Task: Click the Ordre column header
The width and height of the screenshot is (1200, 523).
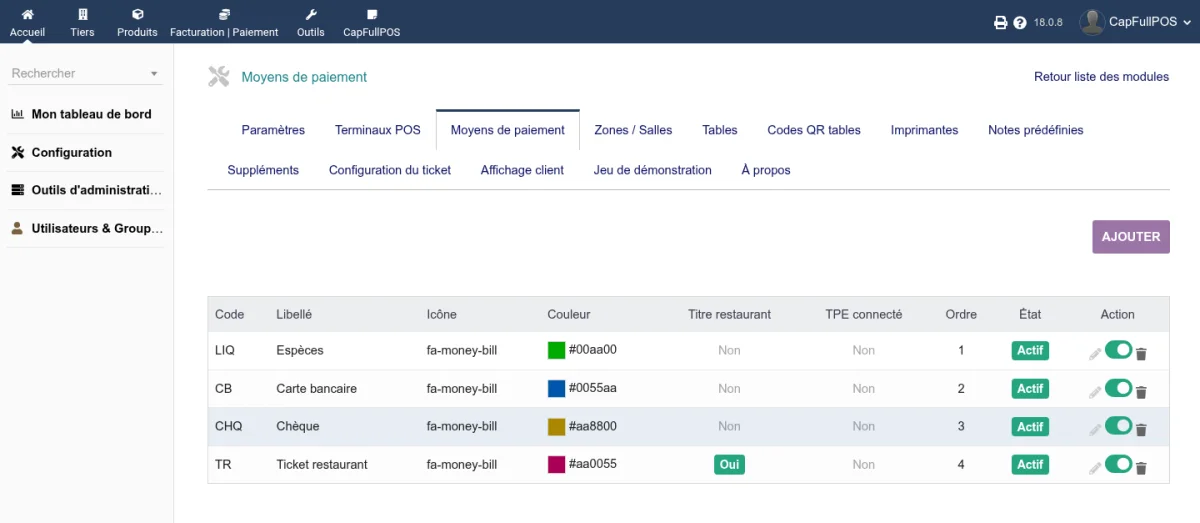Action: tap(961, 314)
